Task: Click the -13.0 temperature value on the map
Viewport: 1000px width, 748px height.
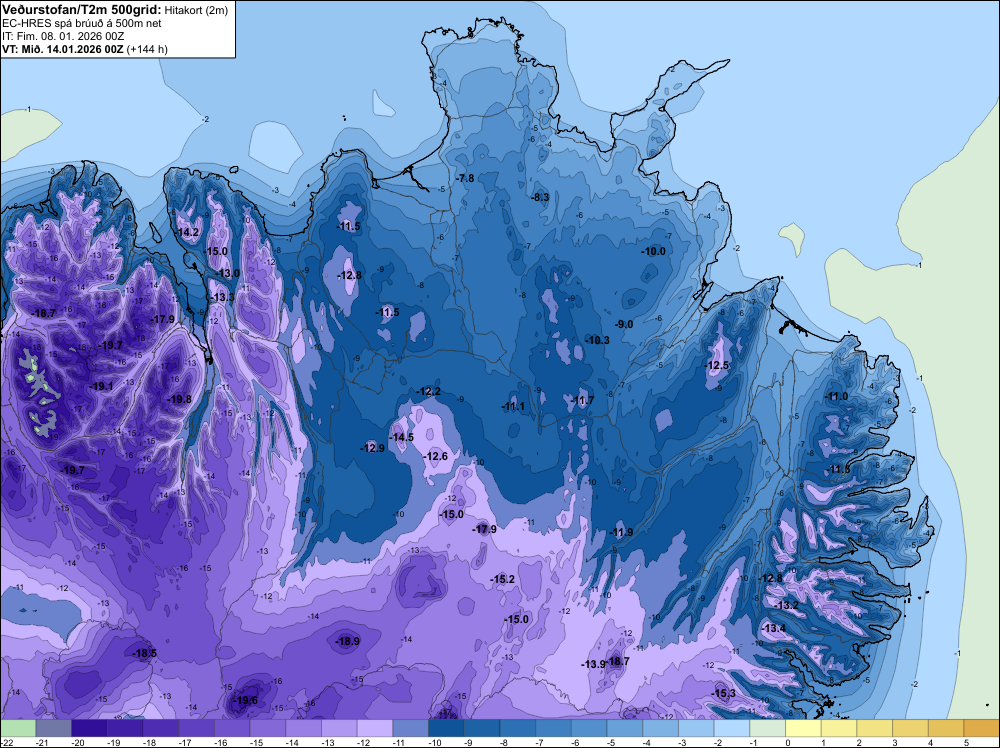Action: tap(226, 273)
